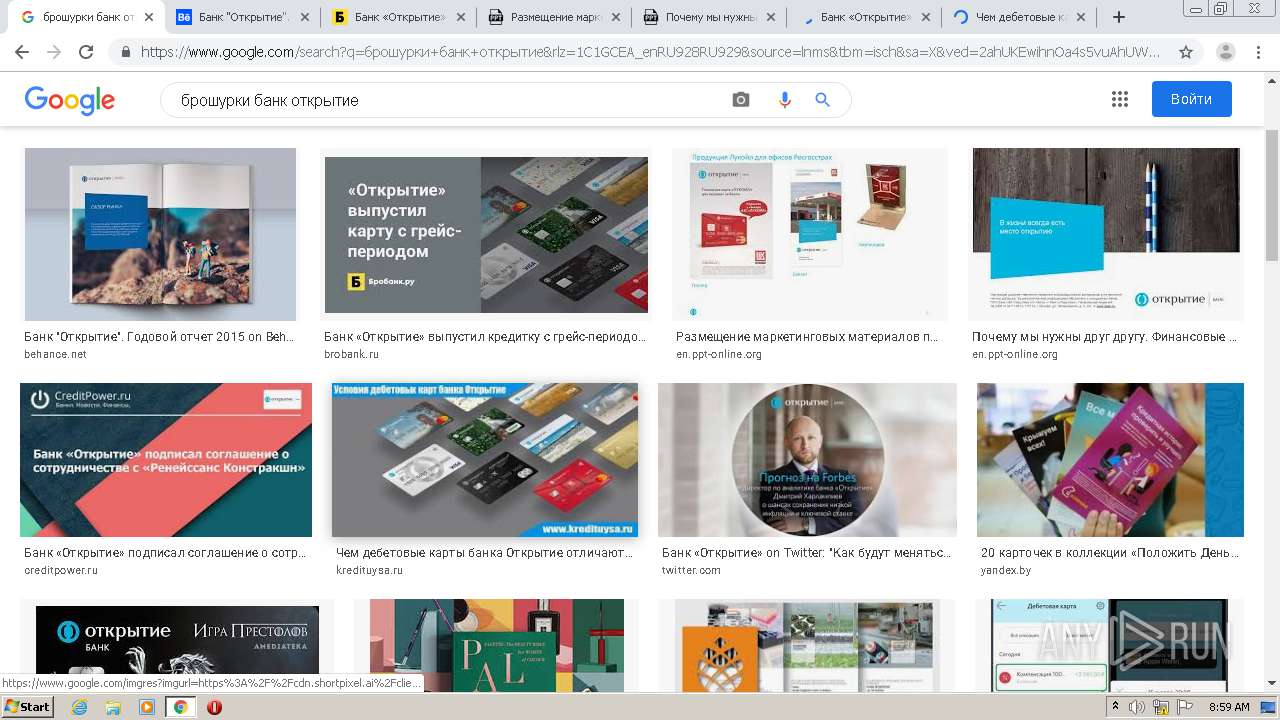Open Почему мы нужны друг другу image
This screenshot has width=1280, height=720.
1106,234
